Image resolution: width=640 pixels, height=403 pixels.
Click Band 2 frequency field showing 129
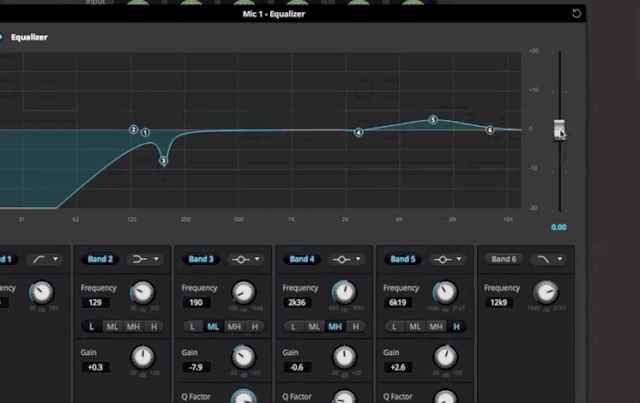click(x=96, y=303)
